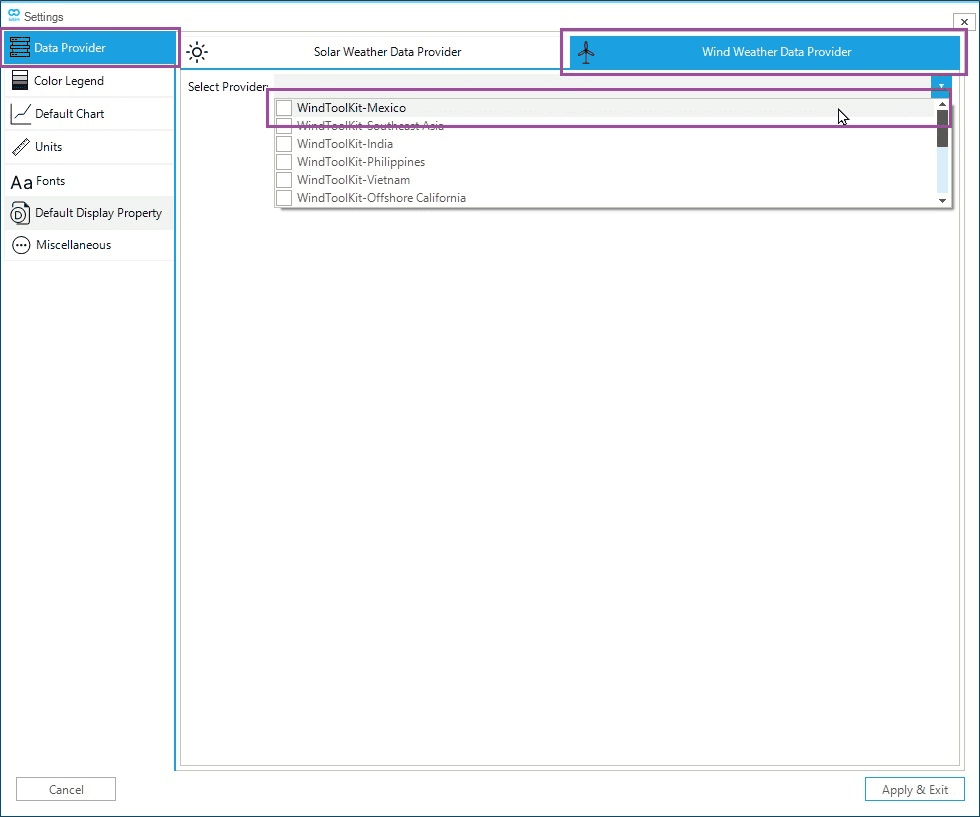Screen dimensions: 980x817
Task: Click the Default Chart line icon
Action: 20,114
